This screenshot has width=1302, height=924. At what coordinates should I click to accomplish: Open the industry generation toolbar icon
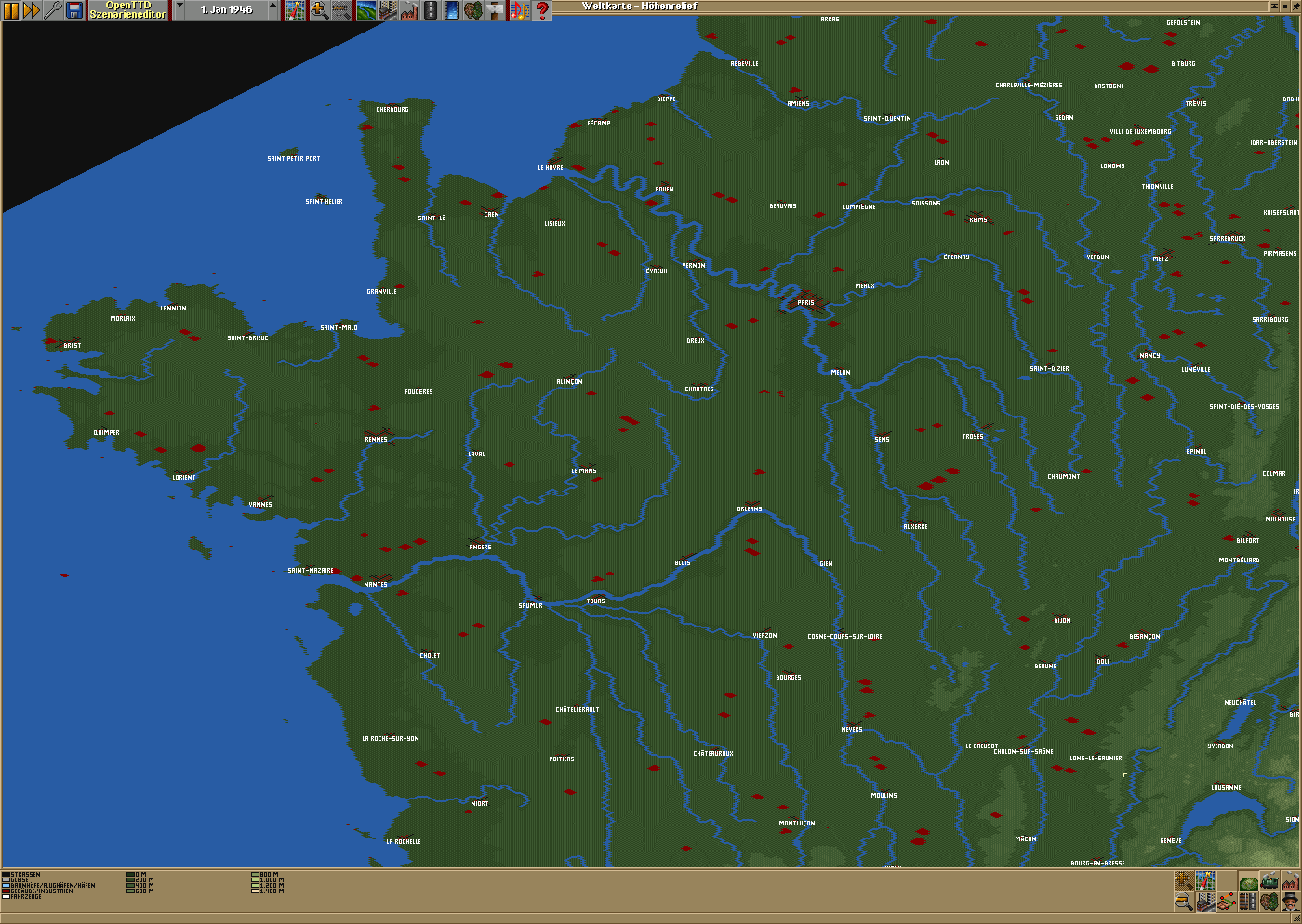click(409, 10)
